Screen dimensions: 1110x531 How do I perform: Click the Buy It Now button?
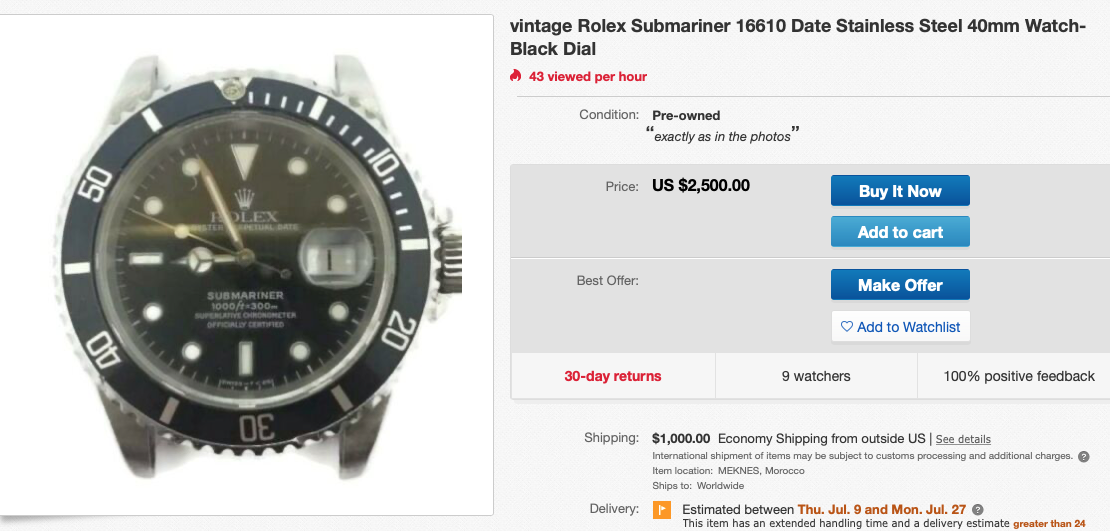[900, 191]
